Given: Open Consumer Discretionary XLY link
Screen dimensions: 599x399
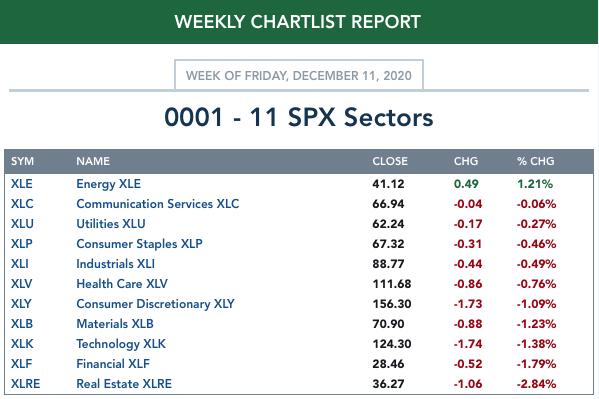Looking at the screenshot, I should click(x=155, y=304).
